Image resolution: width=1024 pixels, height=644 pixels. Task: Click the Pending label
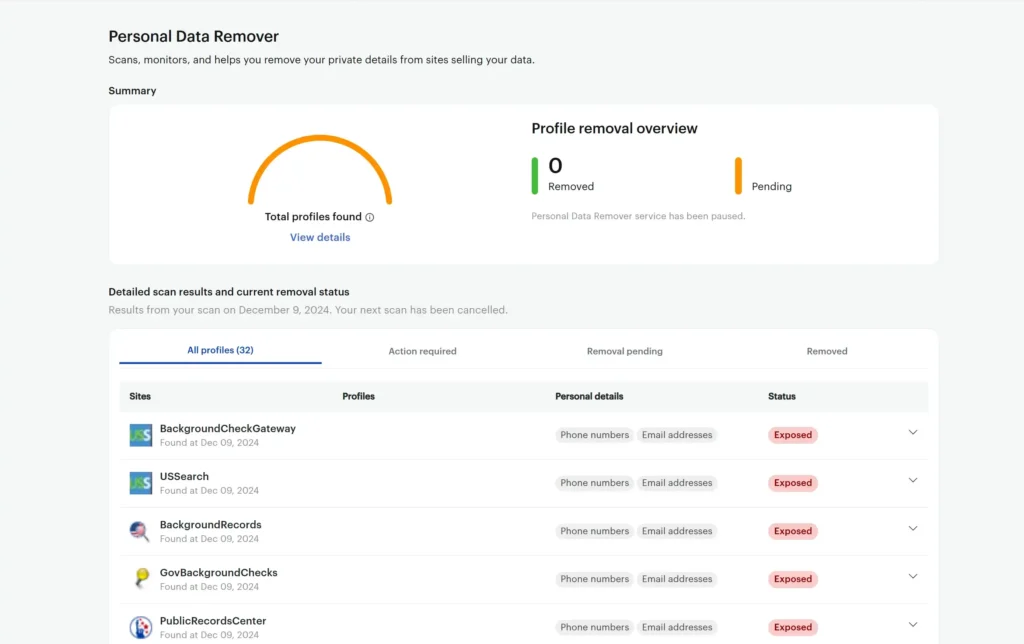coord(771,187)
